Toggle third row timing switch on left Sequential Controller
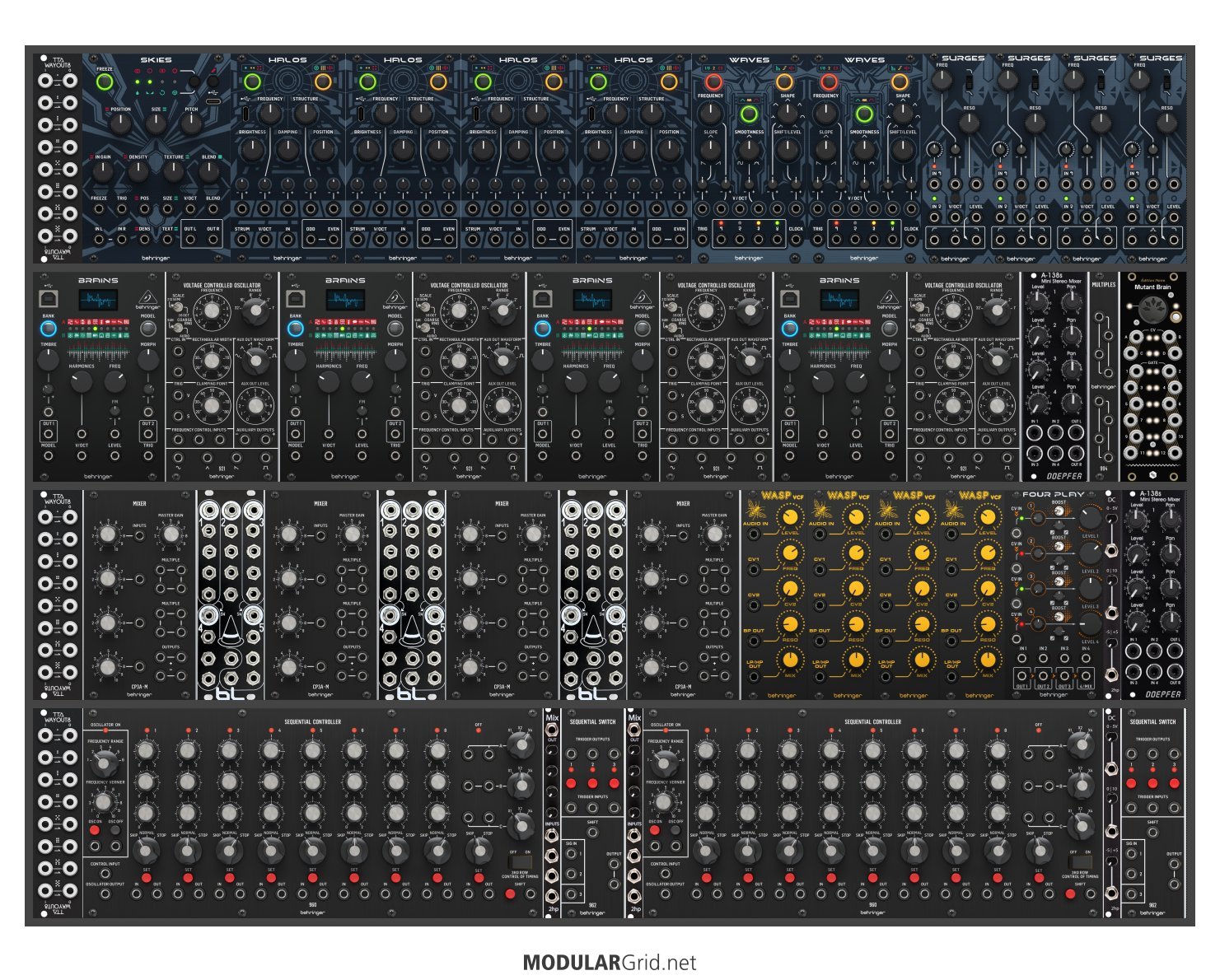The height and width of the screenshot is (980, 1220). [520, 862]
